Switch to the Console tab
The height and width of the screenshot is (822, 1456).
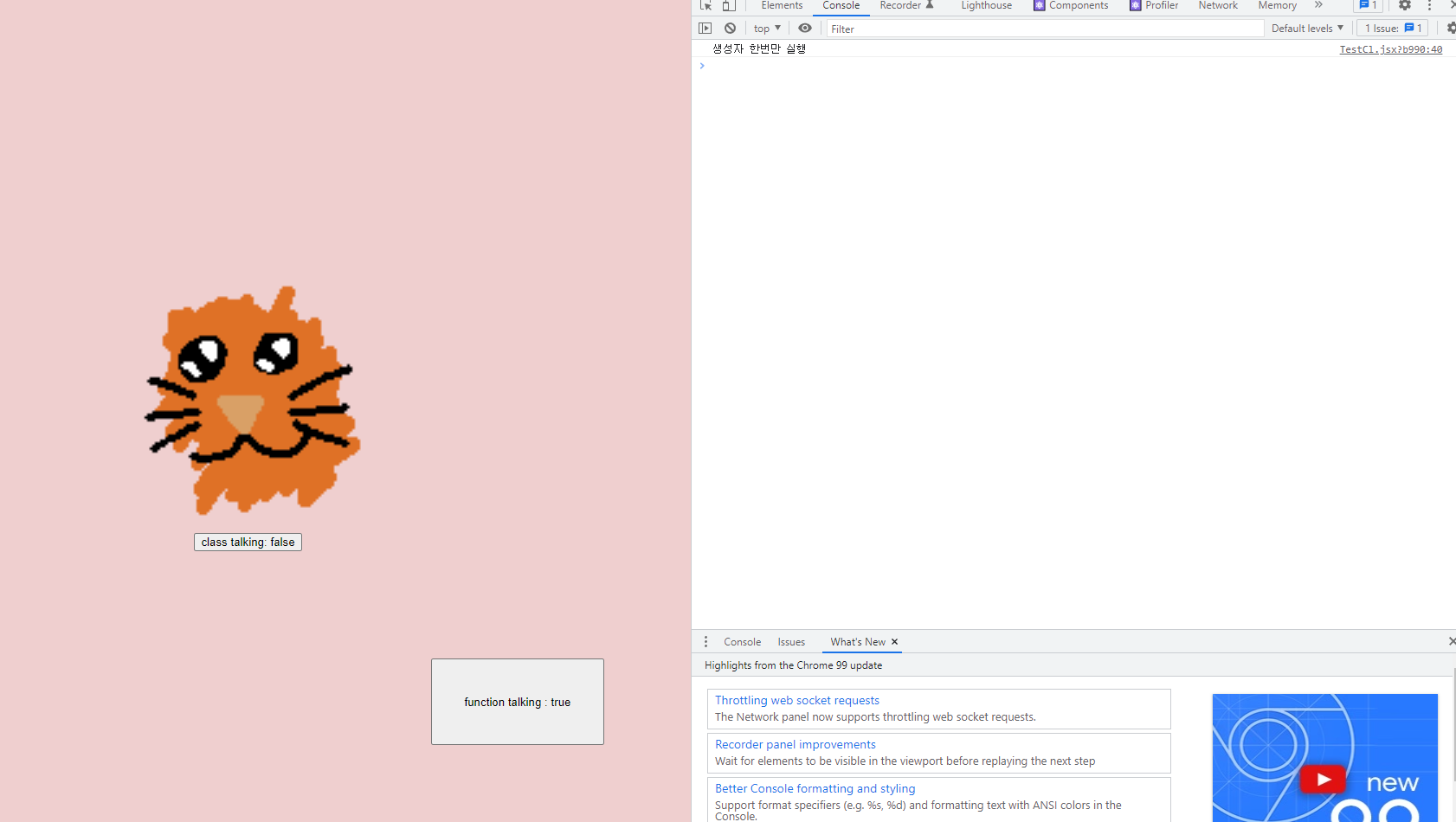[x=841, y=5]
